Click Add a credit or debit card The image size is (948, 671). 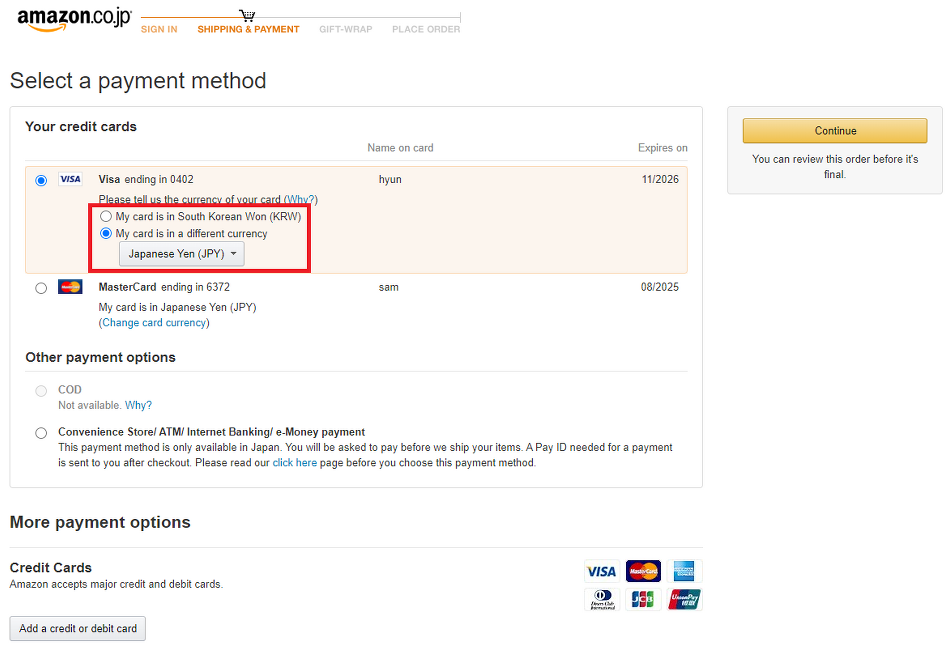[78, 628]
